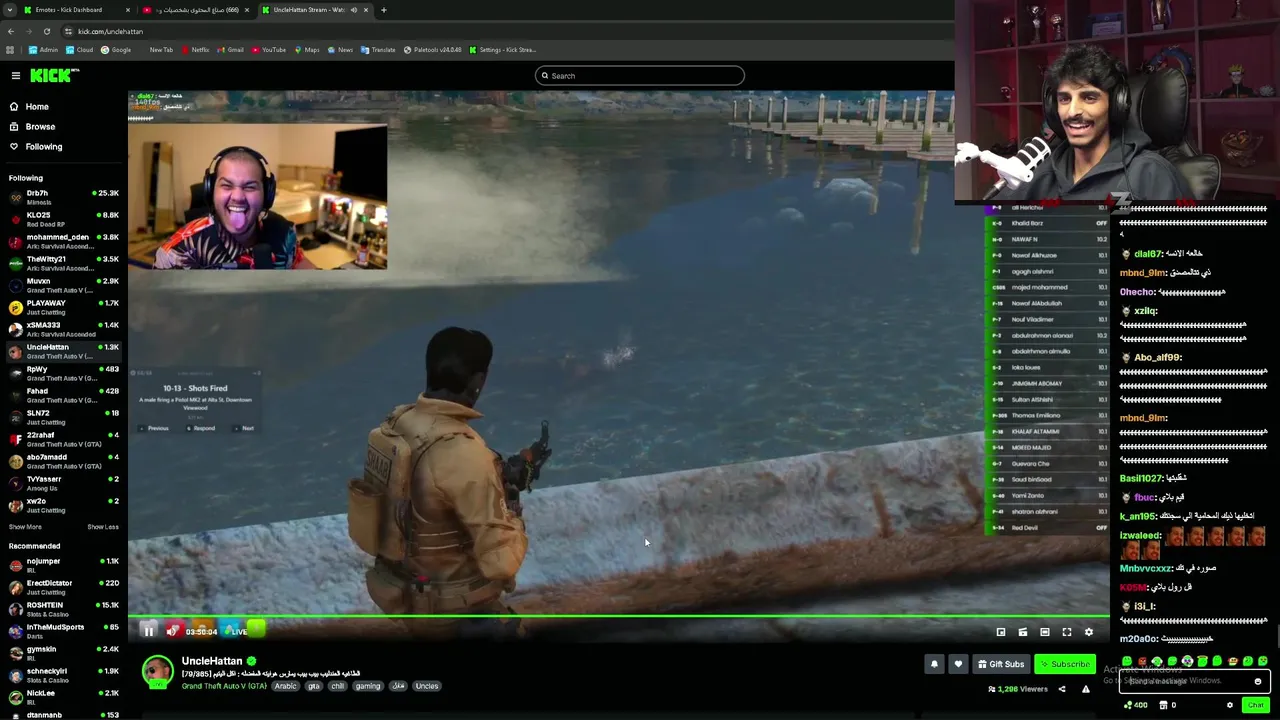Toggle fullscreen on the video player
Viewport: 1280px width, 720px height.
coord(1067,632)
